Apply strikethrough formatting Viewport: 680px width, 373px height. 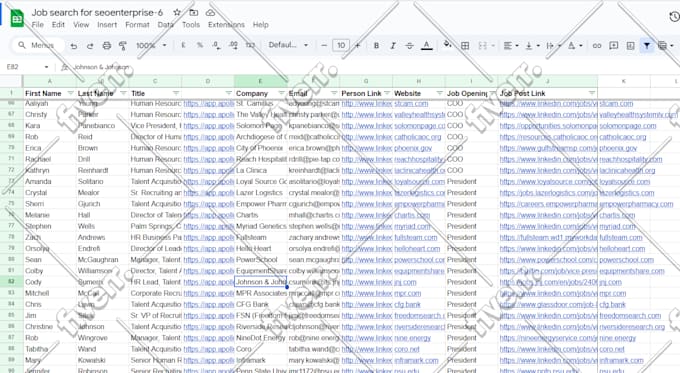tap(409, 46)
